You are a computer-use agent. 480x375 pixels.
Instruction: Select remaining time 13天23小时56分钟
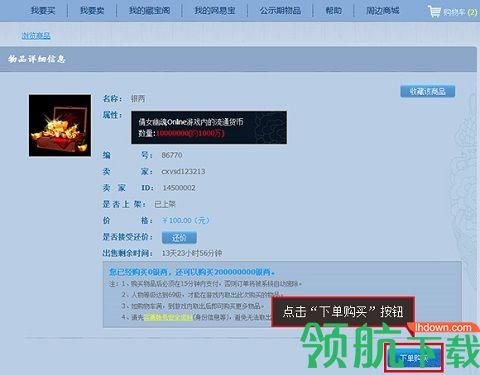click(192, 253)
